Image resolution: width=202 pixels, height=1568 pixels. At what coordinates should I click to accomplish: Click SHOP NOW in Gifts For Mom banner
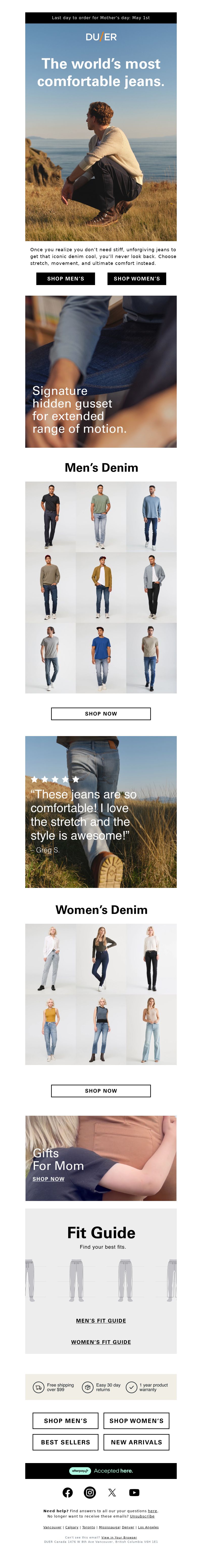tap(49, 1179)
